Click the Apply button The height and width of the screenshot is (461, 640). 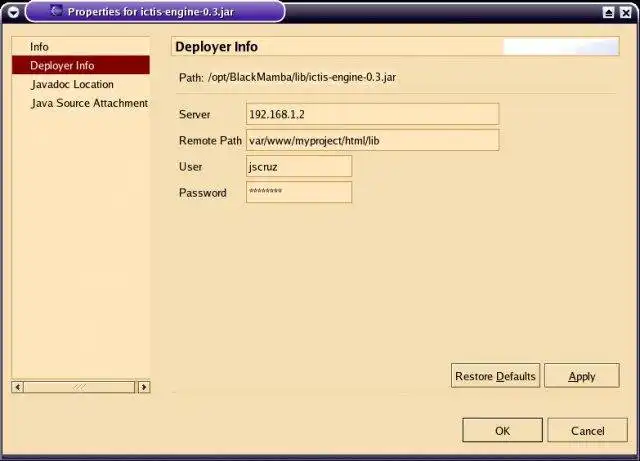tap(582, 376)
